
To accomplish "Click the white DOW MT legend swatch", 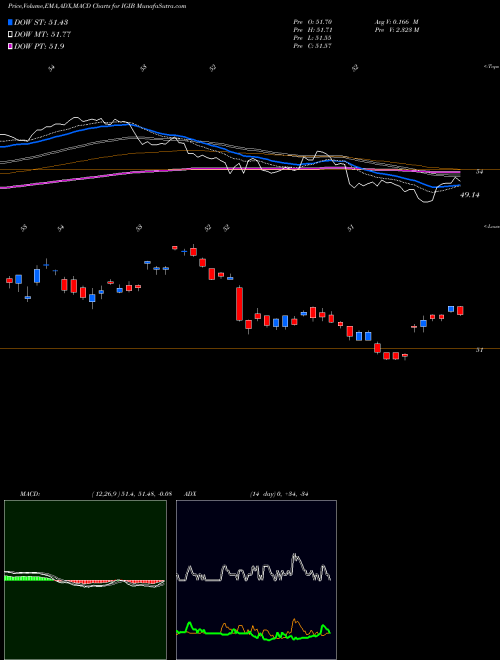I will 10,35.
